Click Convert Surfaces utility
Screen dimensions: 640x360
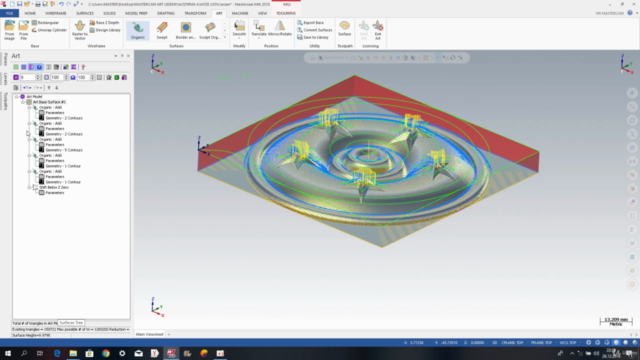[315, 30]
